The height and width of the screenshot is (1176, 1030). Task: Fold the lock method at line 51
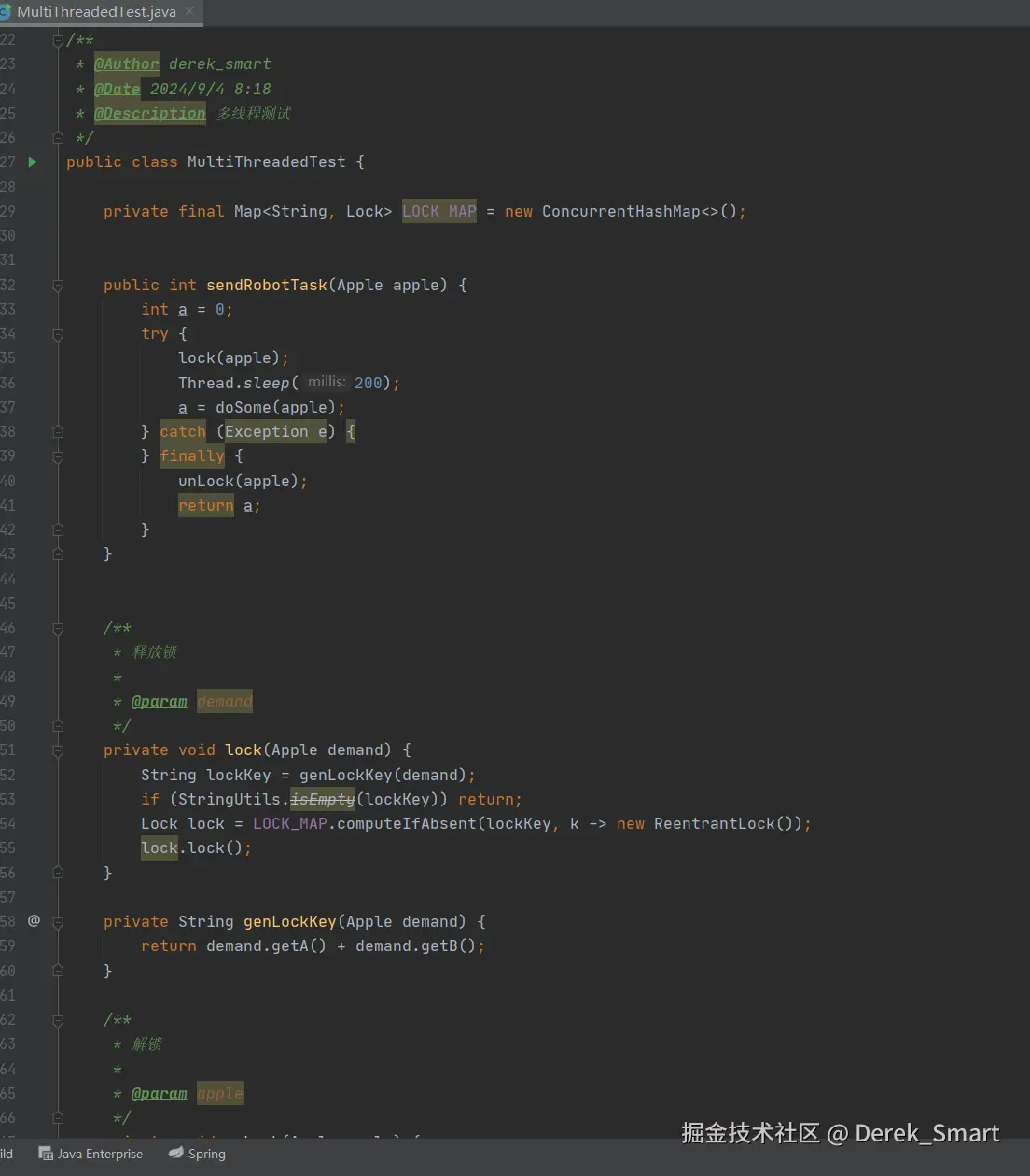(x=58, y=750)
